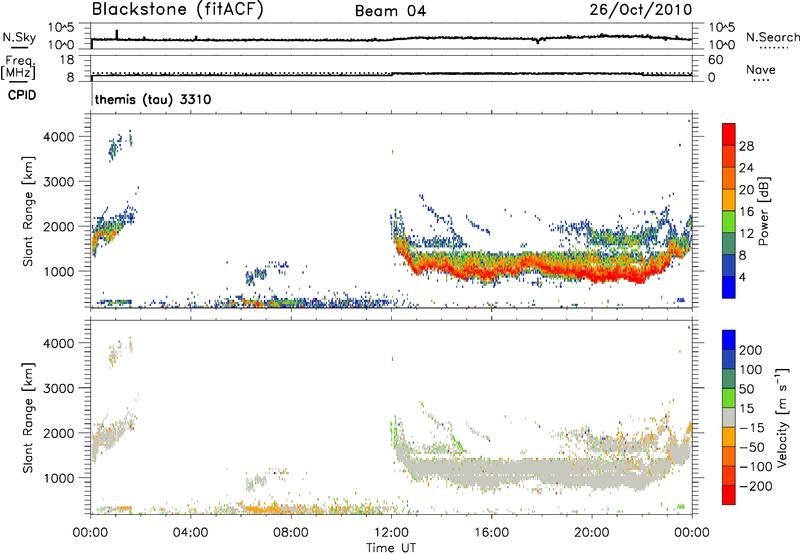800x554 pixels.
Task: Click the red bottom segment of the velocity colorbar
Action: [x=729, y=495]
